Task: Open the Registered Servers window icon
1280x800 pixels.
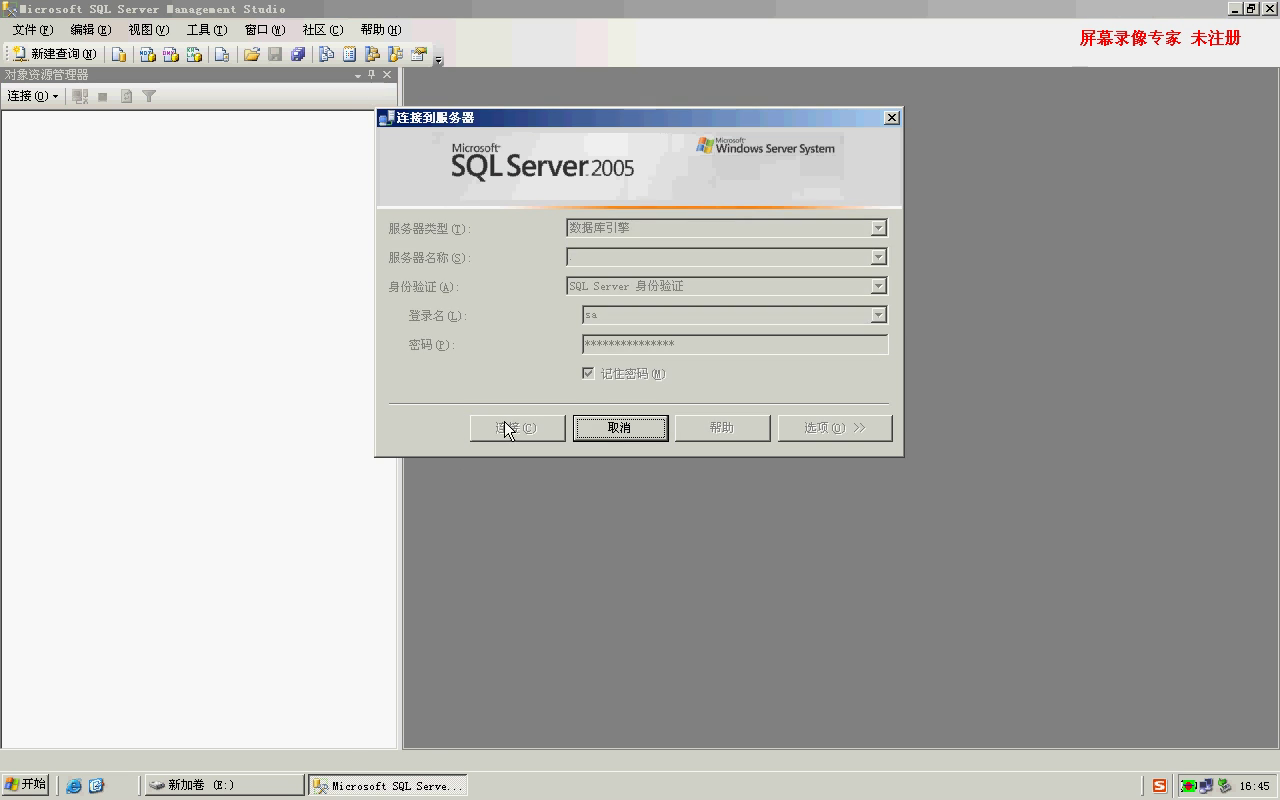Action: [x=326, y=54]
